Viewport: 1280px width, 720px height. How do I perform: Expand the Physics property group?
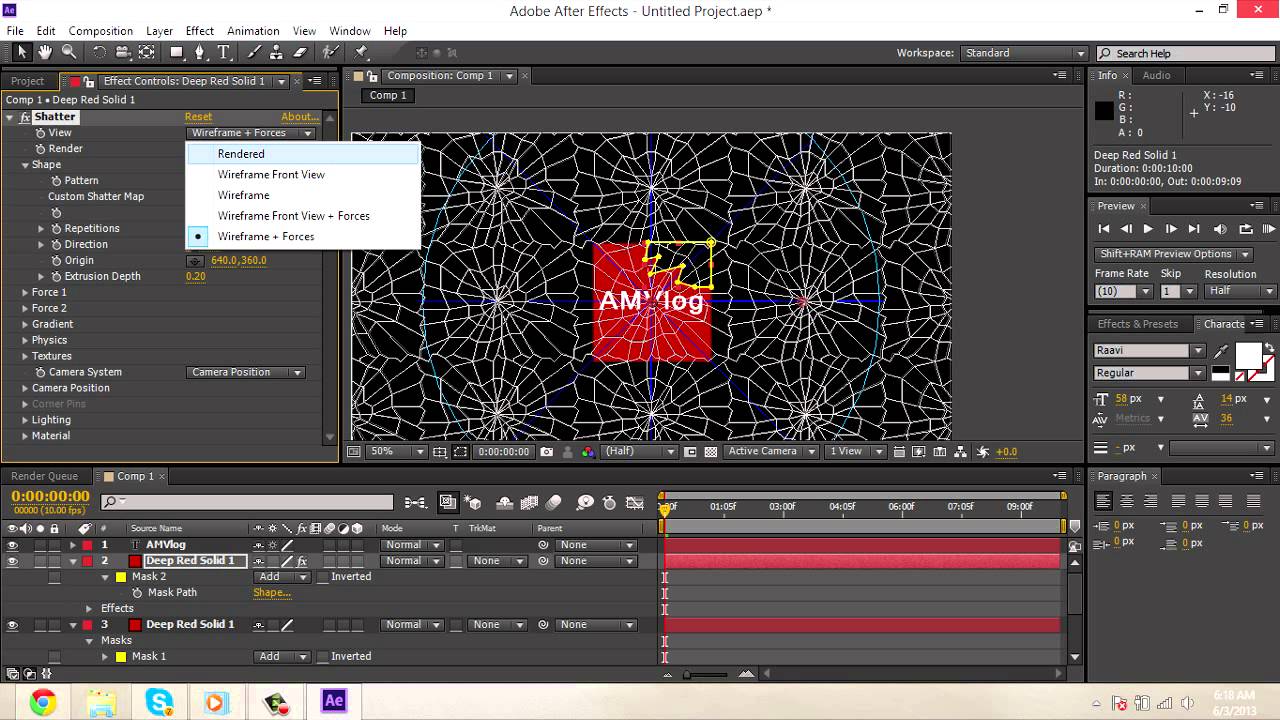point(25,341)
